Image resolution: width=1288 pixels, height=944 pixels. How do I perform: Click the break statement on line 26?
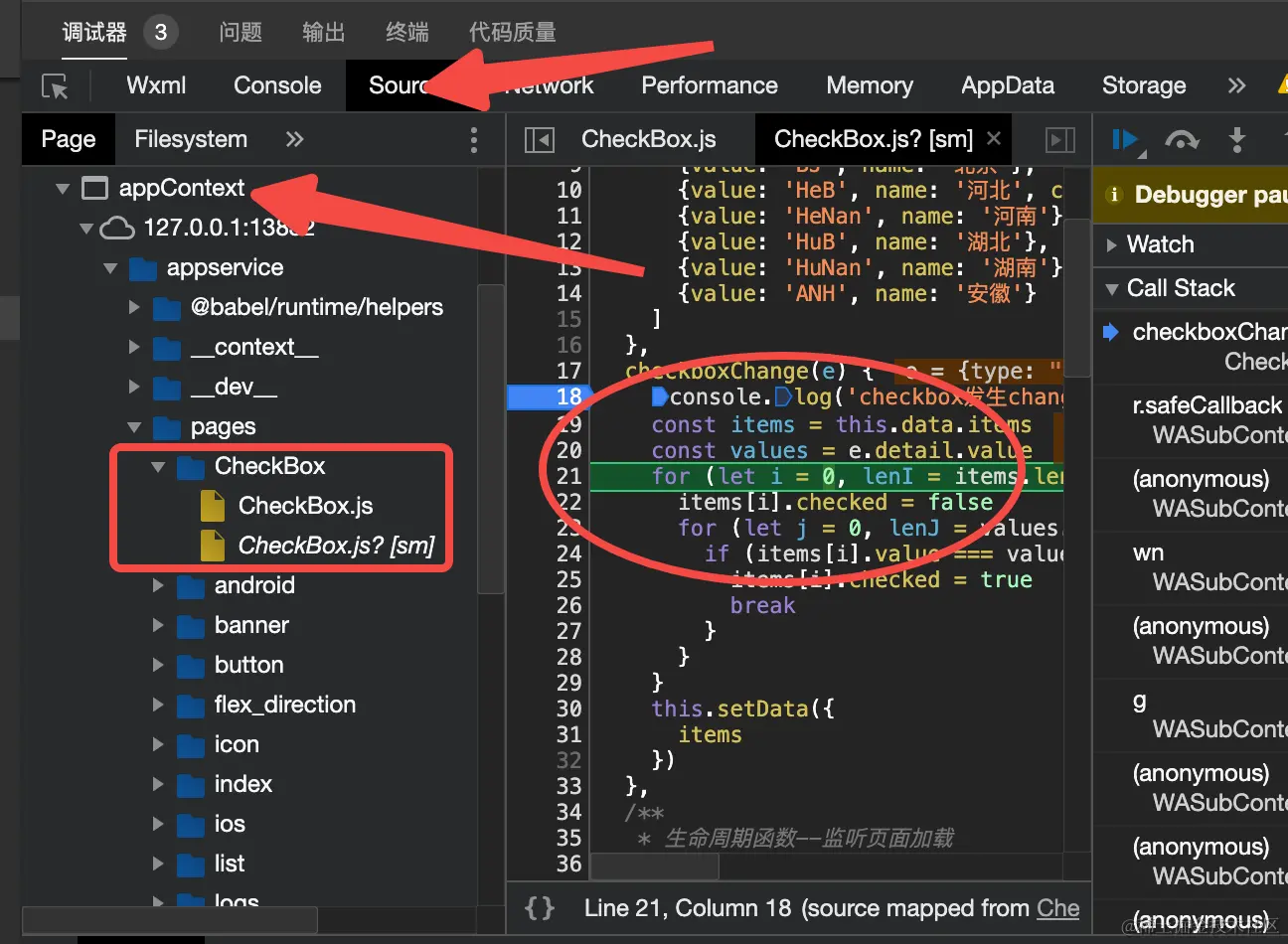[x=762, y=605]
